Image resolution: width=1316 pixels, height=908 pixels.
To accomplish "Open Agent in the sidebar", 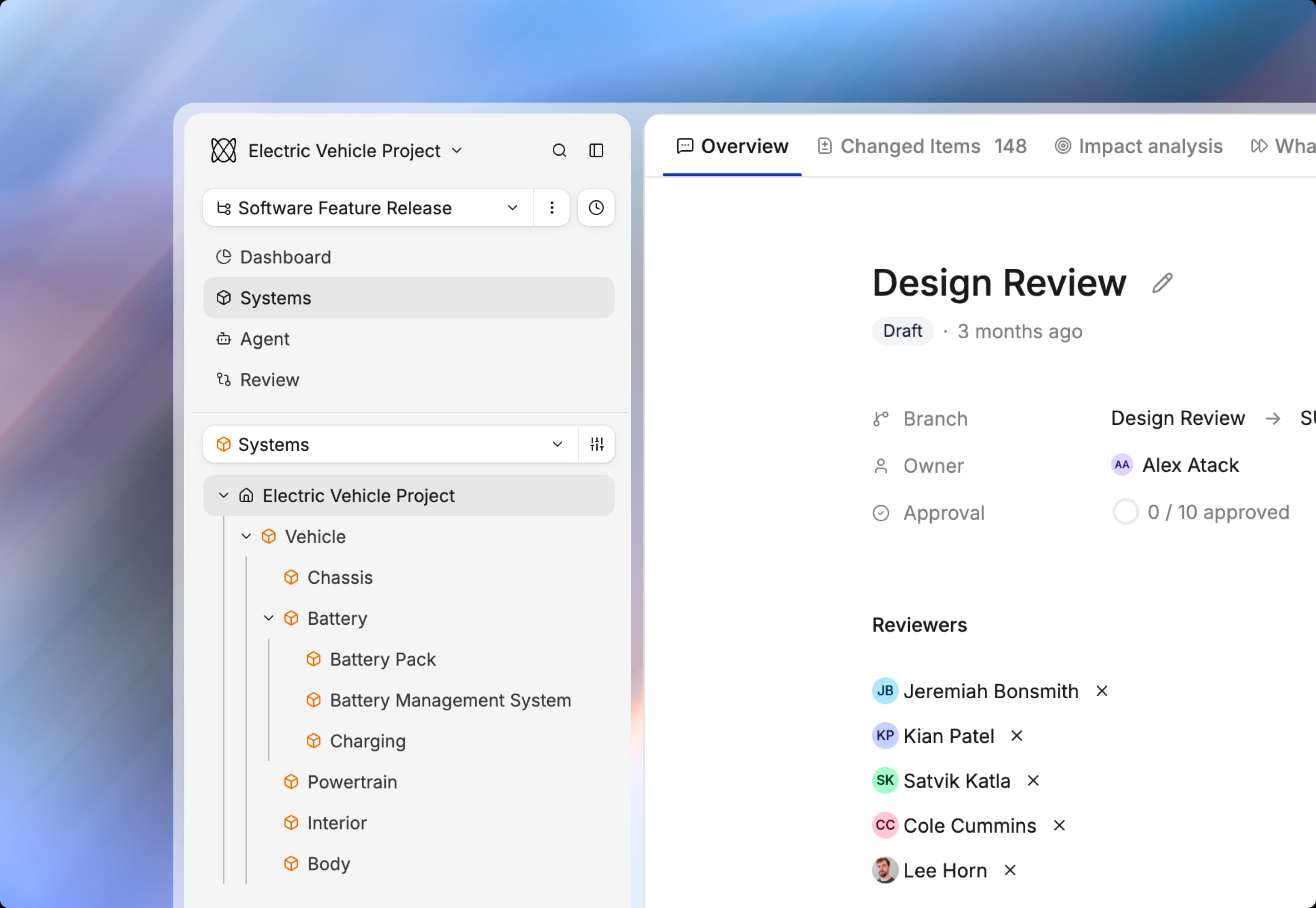I will point(408,339).
